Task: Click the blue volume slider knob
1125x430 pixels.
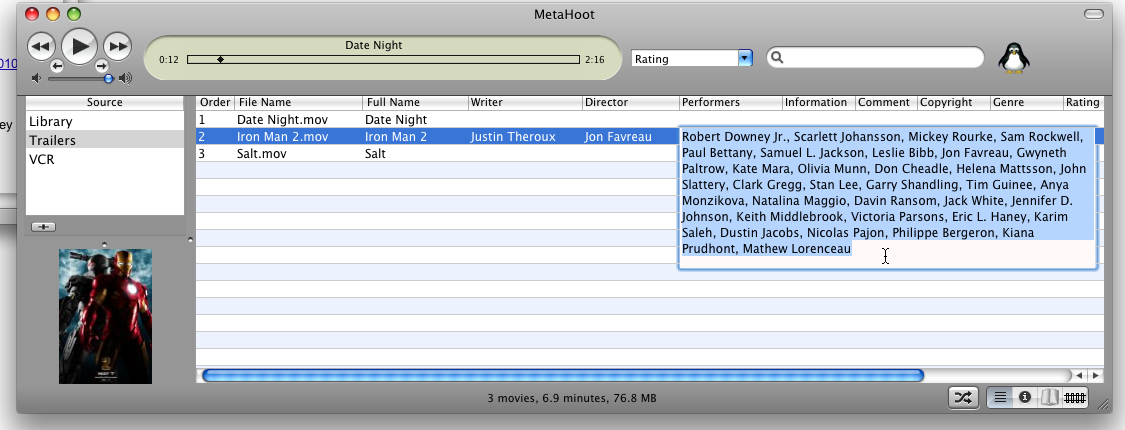Action: point(108,78)
